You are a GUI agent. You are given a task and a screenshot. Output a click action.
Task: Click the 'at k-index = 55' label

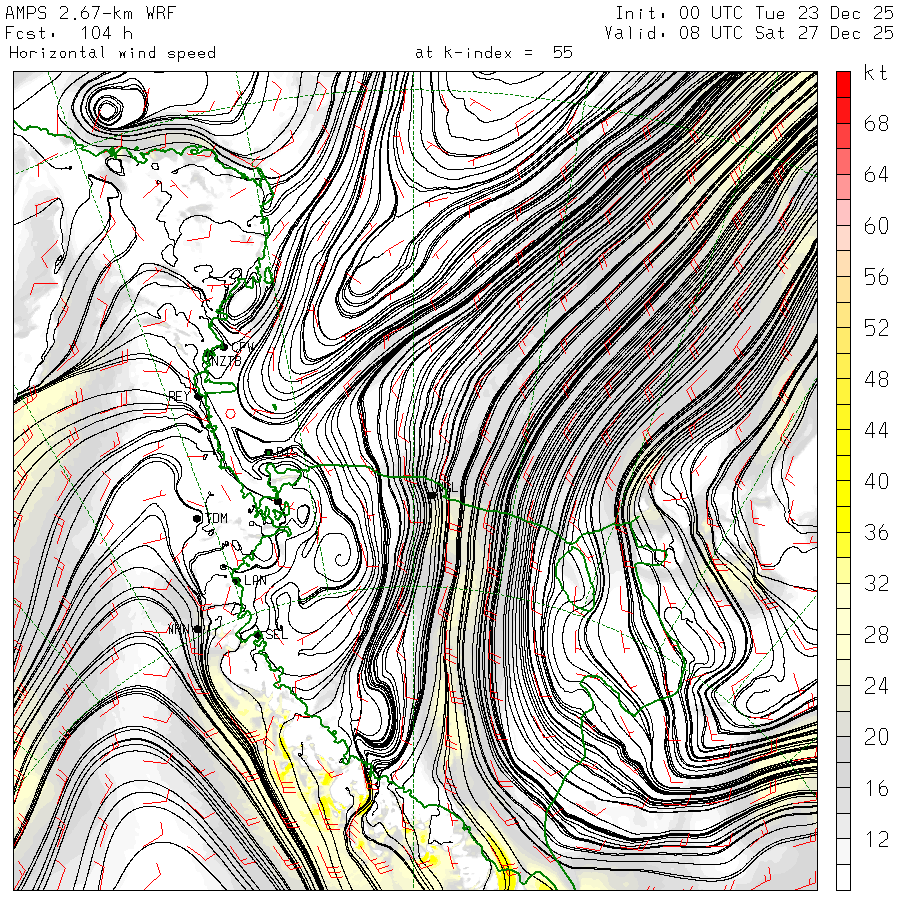(x=493, y=53)
